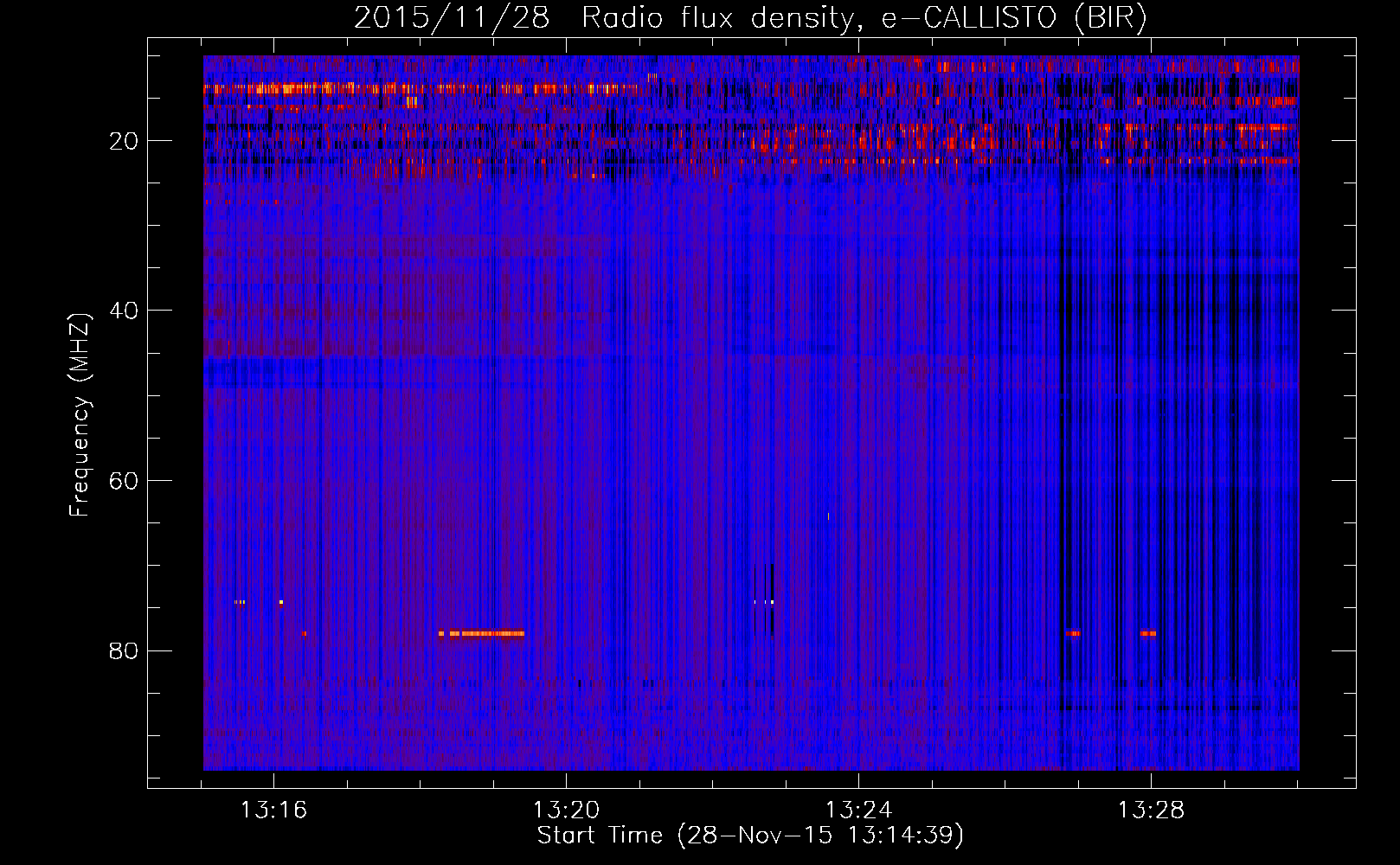Click the e-CALLISTO (BIR) text in the title
The height and width of the screenshot is (865, 1400).
pyautogui.click(x=1013, y=18)
